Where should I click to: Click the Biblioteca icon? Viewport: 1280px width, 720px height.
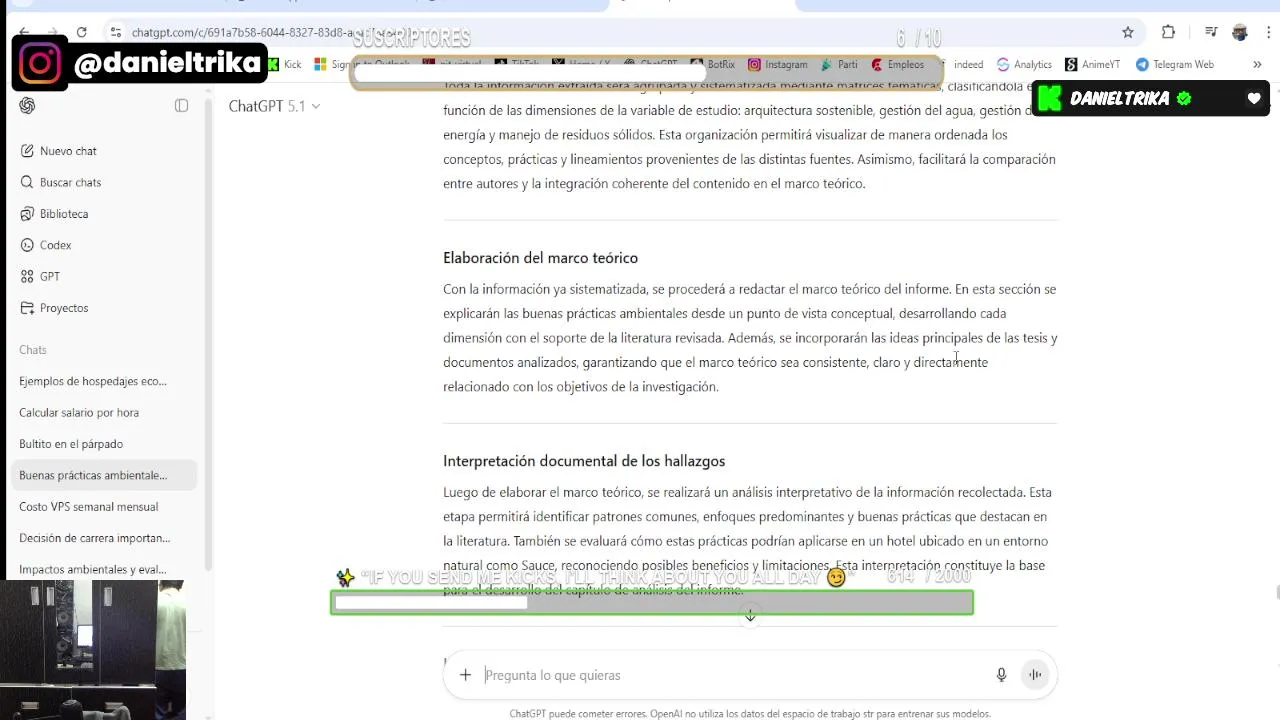[x=27, y=214]
